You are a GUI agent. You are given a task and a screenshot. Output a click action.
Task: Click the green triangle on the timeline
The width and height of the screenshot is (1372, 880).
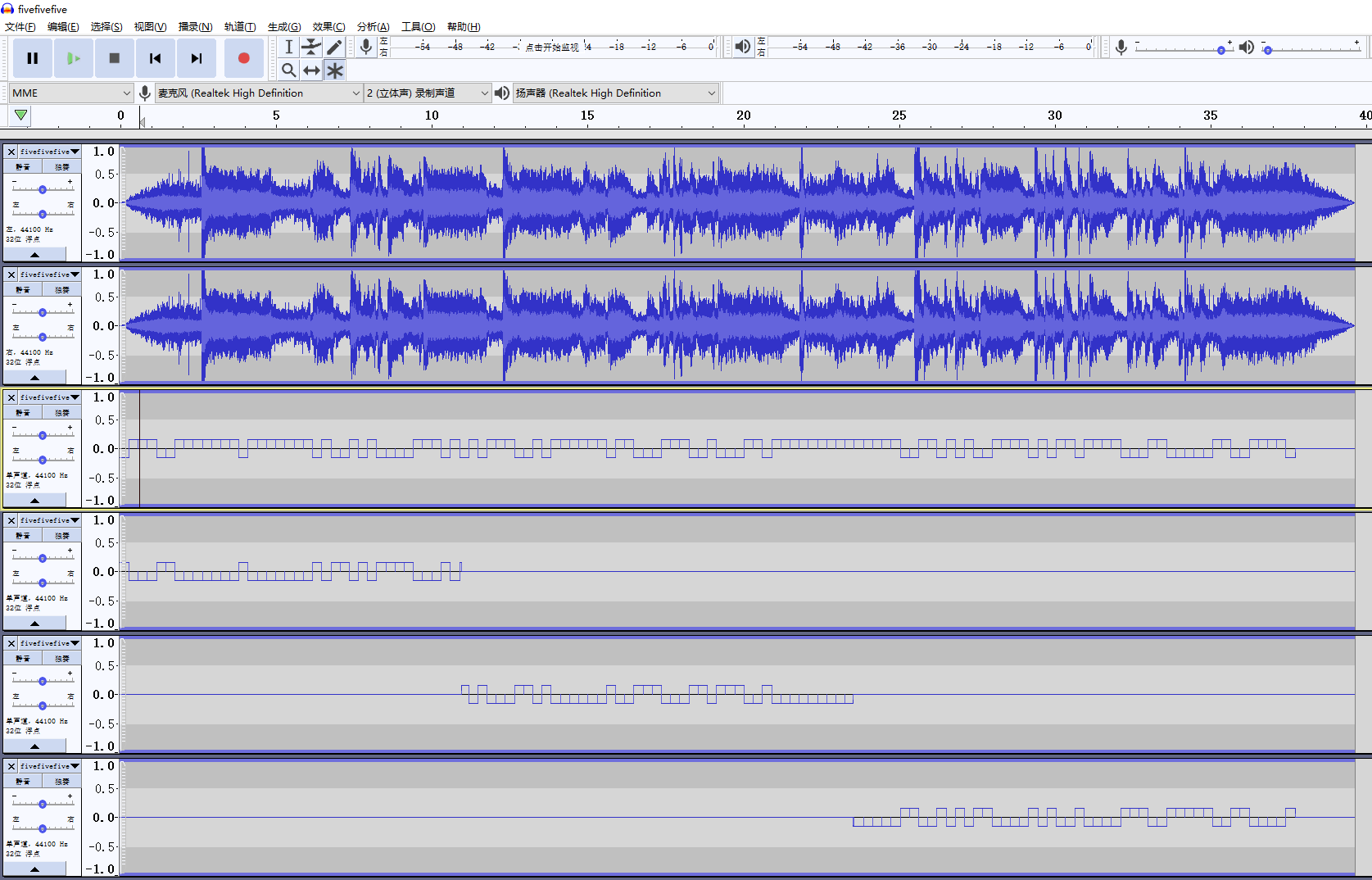(x=20, y=116)
